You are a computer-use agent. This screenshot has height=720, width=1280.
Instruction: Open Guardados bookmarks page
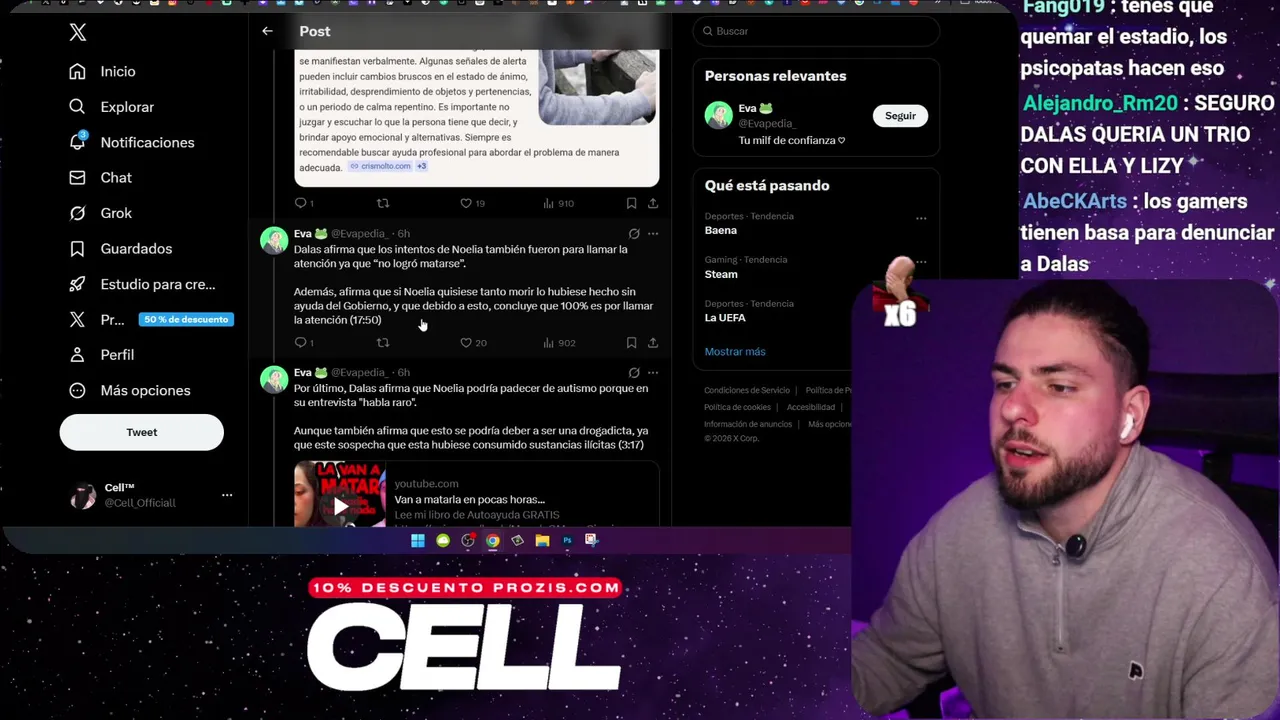(120, 248)
